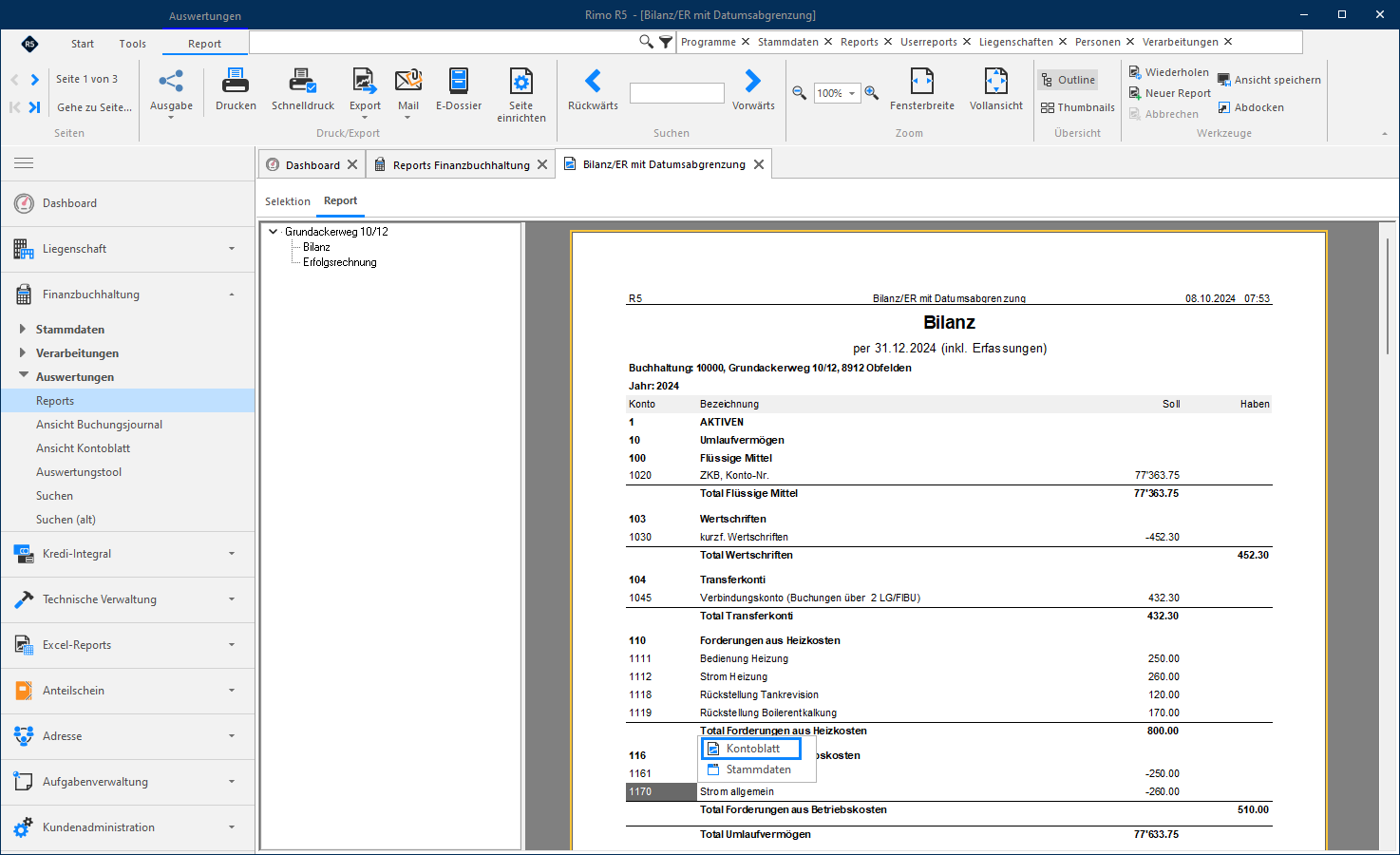Create Neuer Report
The image size is (1400, 855).
1169,93
